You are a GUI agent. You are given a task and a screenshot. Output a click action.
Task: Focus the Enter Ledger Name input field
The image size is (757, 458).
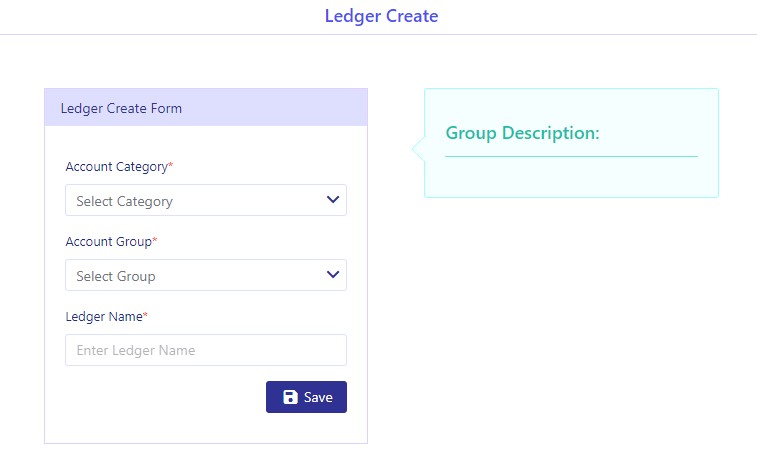(x=206, y=350)
